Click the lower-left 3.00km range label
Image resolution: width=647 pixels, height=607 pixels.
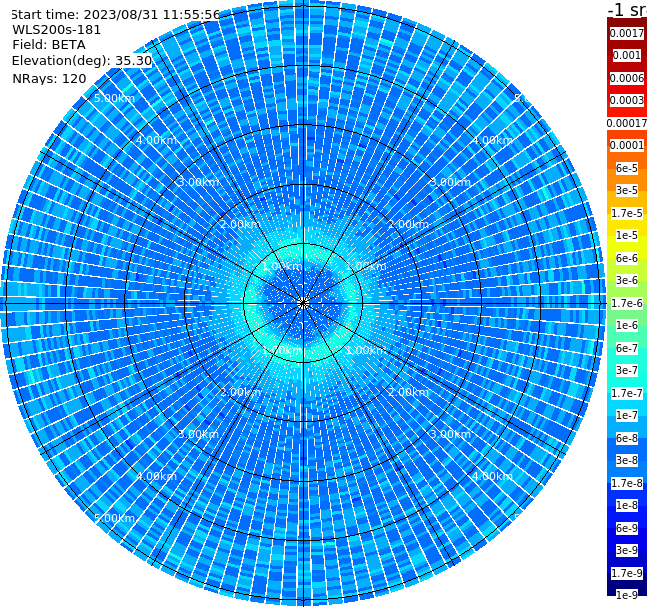click(x=198, y=434)
